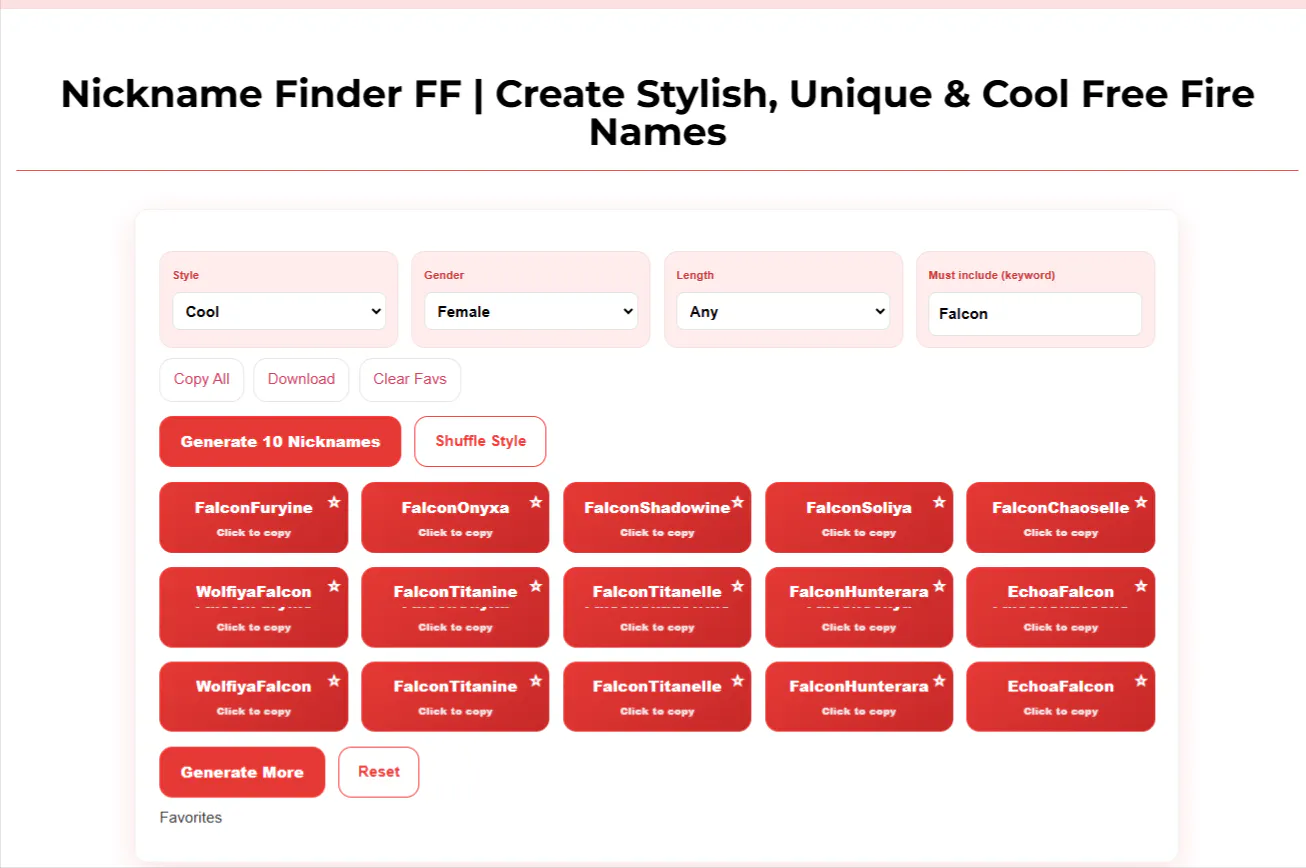
Task: Expand the Gender dropdown set to Female
Action: [x=531, y=311]
